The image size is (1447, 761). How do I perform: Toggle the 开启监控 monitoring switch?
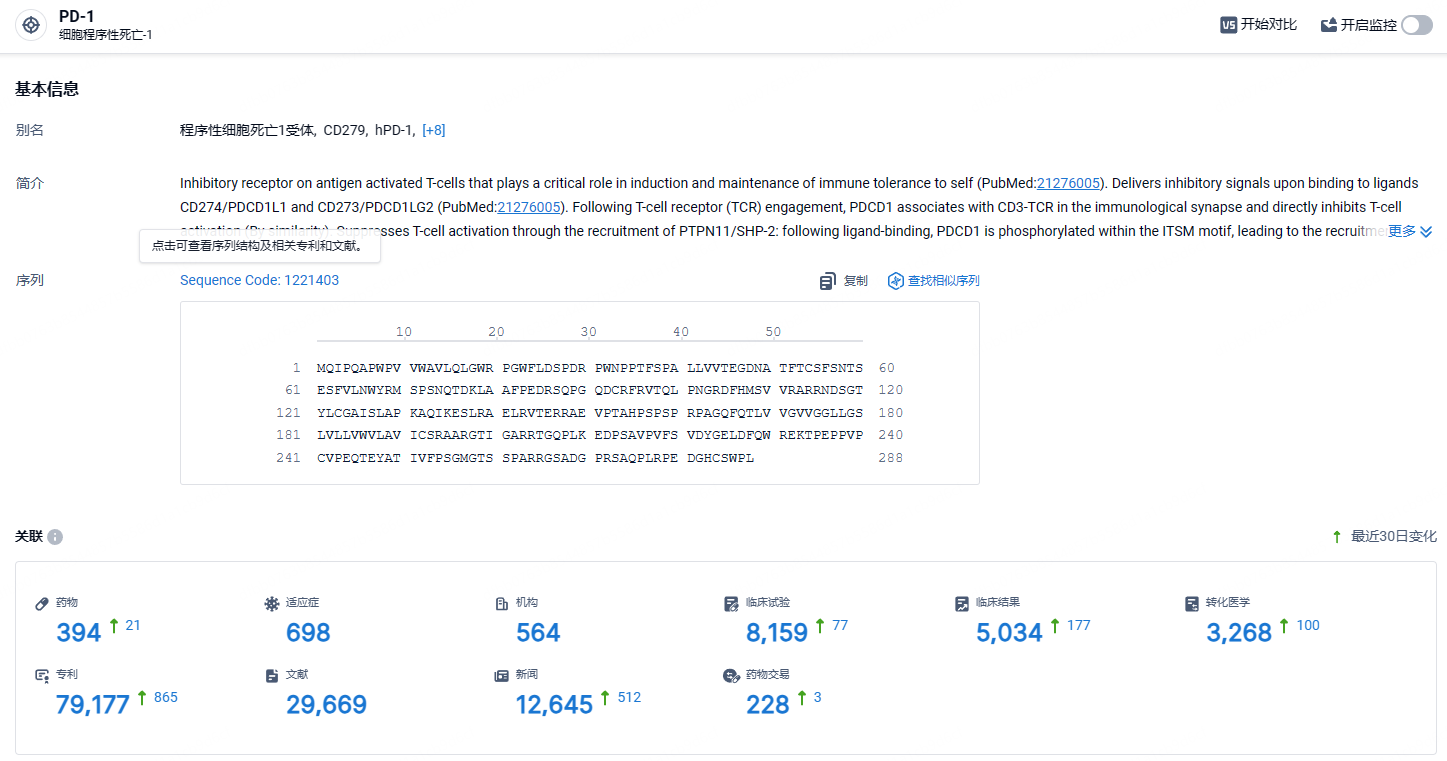pos(1417,25)
